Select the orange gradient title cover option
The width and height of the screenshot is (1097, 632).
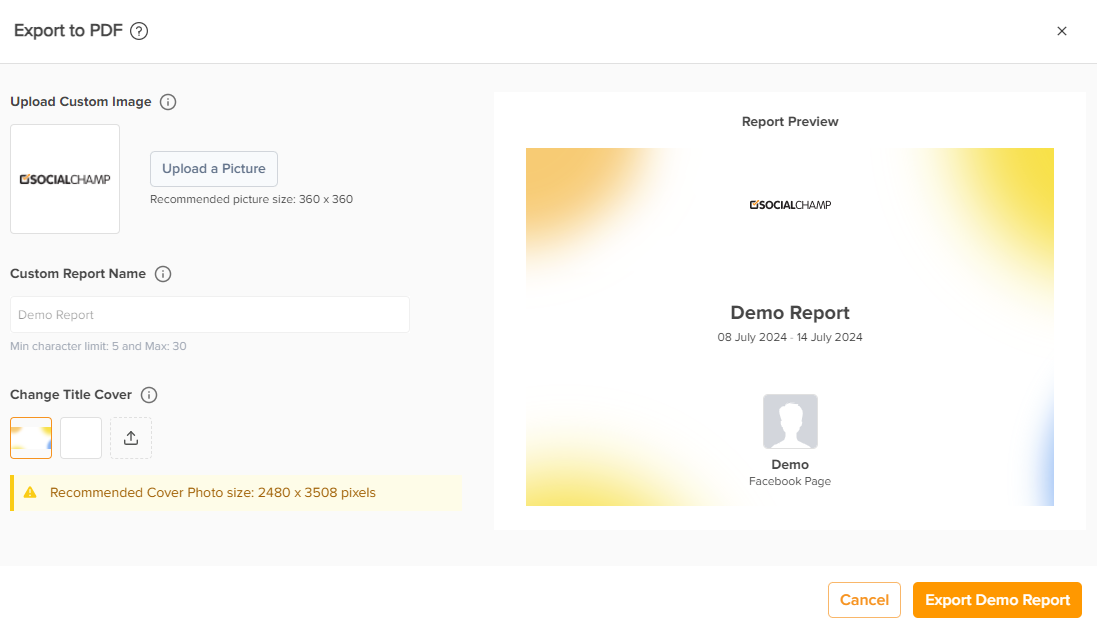[x=30, y=437]
